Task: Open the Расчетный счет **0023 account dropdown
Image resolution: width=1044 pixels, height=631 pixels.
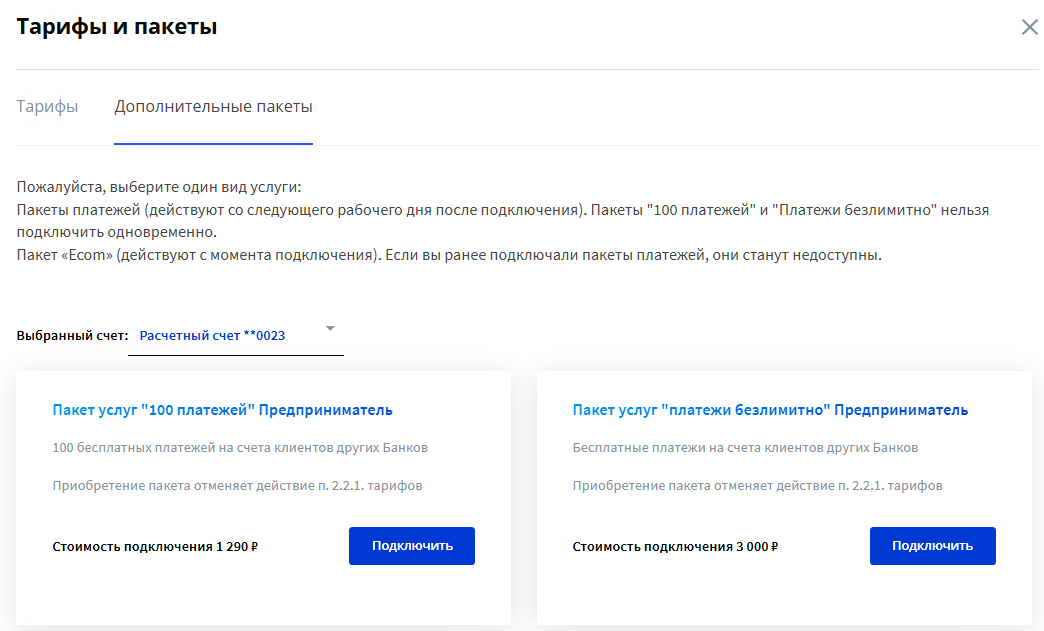Action: pyautogui.click(x=236, y=336)
